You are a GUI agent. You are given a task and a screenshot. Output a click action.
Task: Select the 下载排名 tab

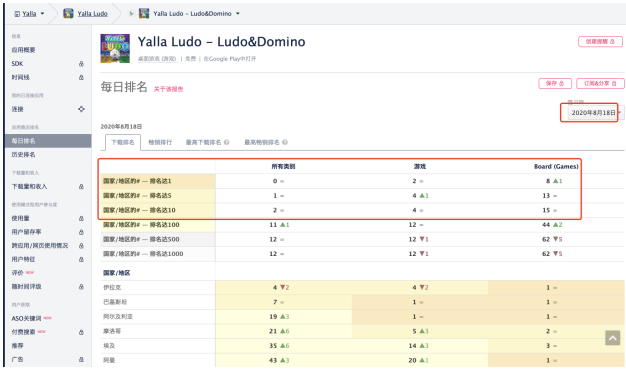point(123,142)
